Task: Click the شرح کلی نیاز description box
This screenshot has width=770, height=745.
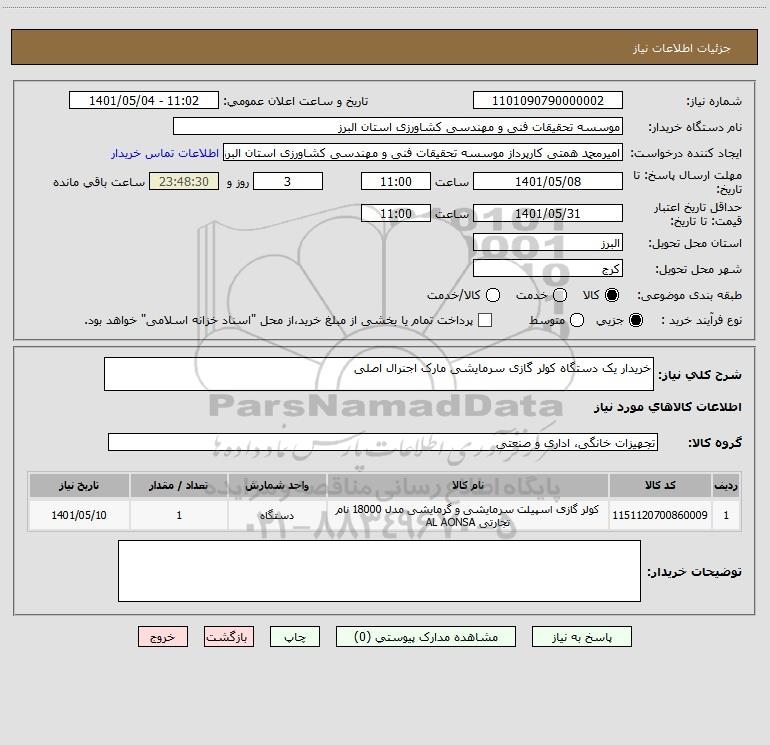Action: tap(379, 374)
